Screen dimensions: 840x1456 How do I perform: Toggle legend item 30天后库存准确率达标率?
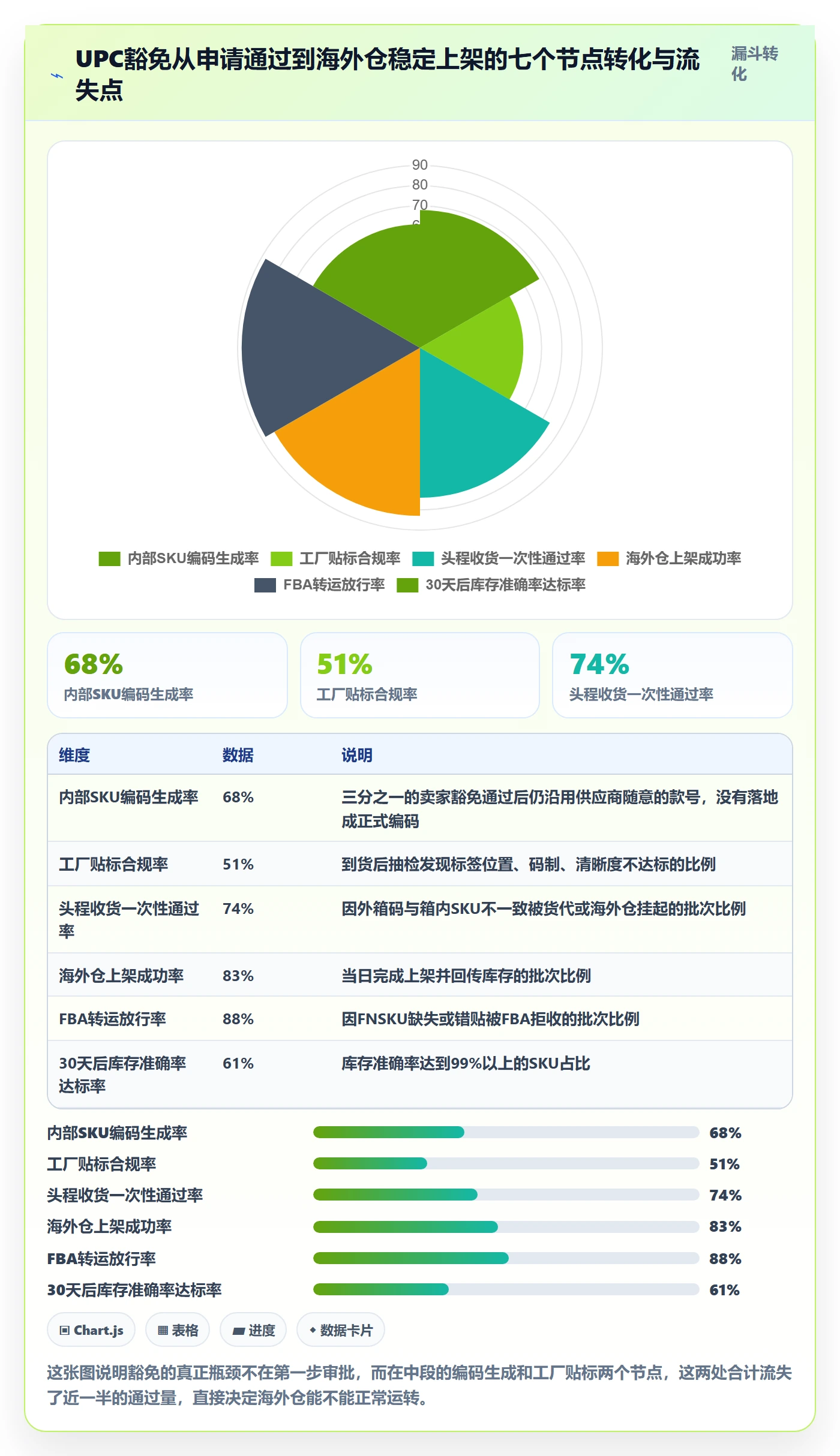click(x=491, y=585)
